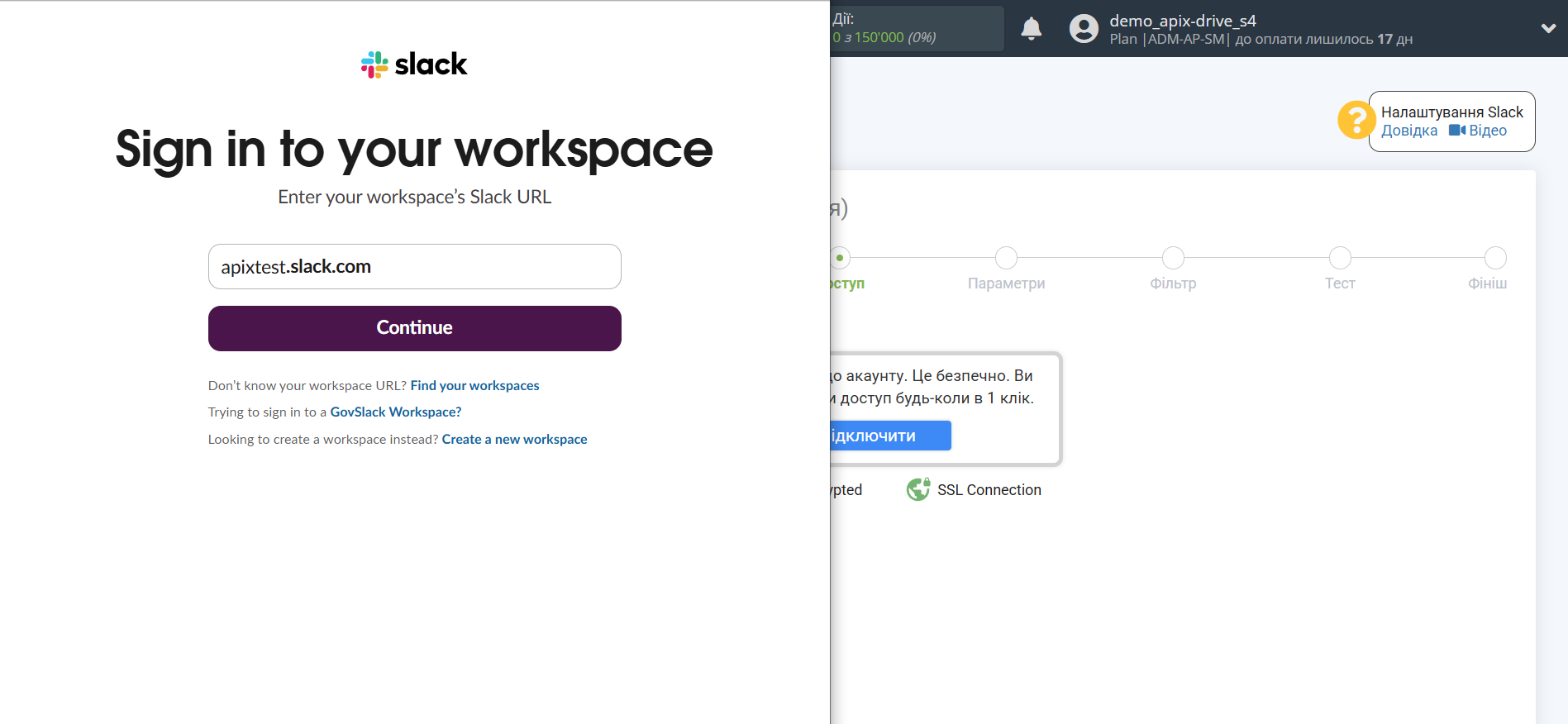Viewport: 1568px width, 724px height.
Task: Open the Довідка help link
Action: [x=1409, y=131]
